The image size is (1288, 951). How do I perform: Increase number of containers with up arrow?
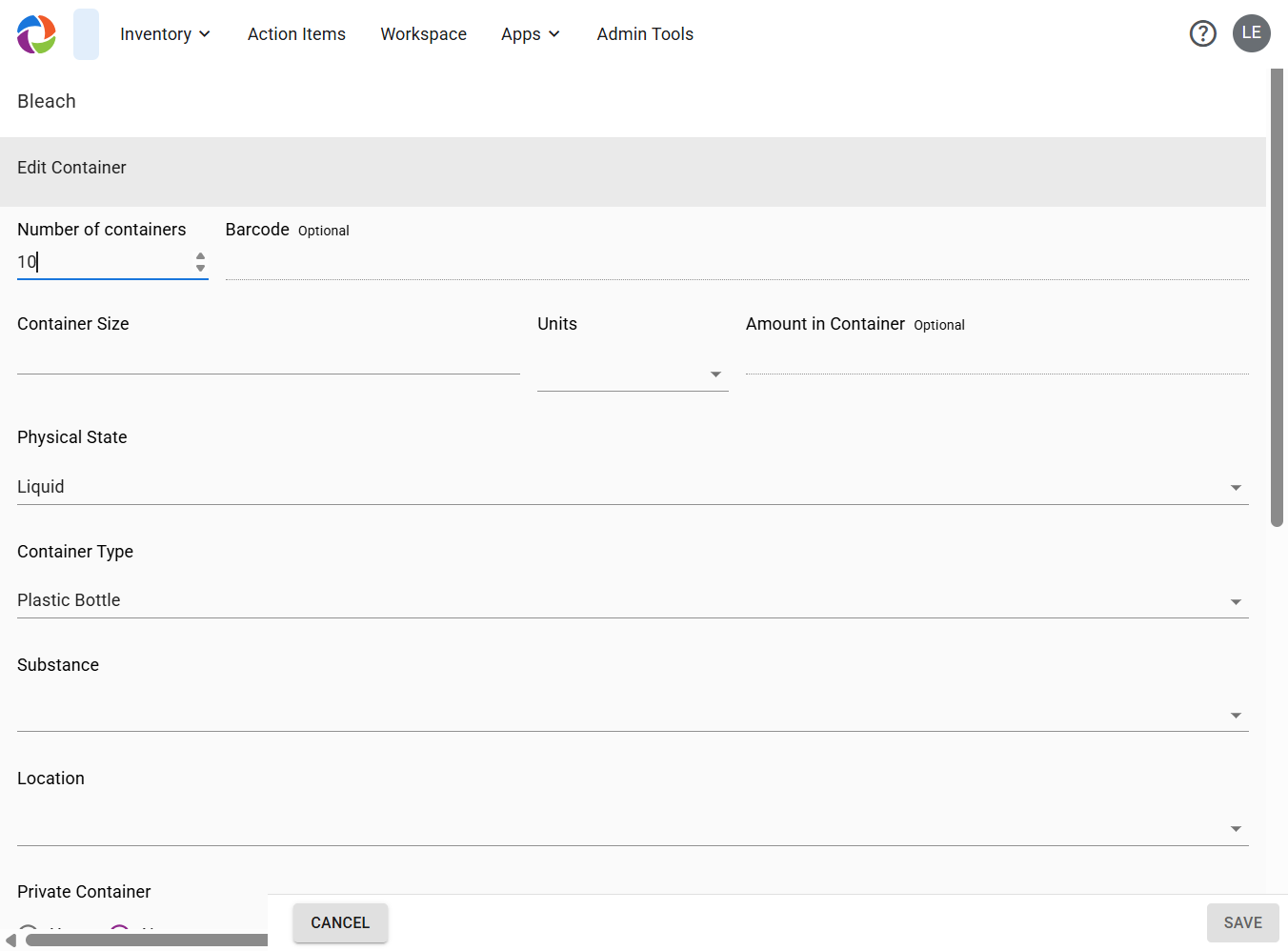click(x=200, y=256)
